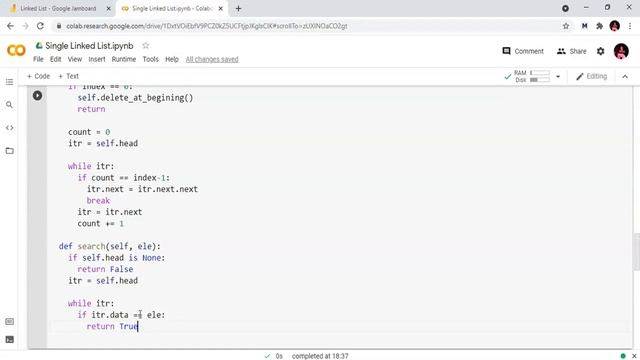640x360 pixels.
Task: Open Chrome profile avatar
Action: tap(615, 26)
